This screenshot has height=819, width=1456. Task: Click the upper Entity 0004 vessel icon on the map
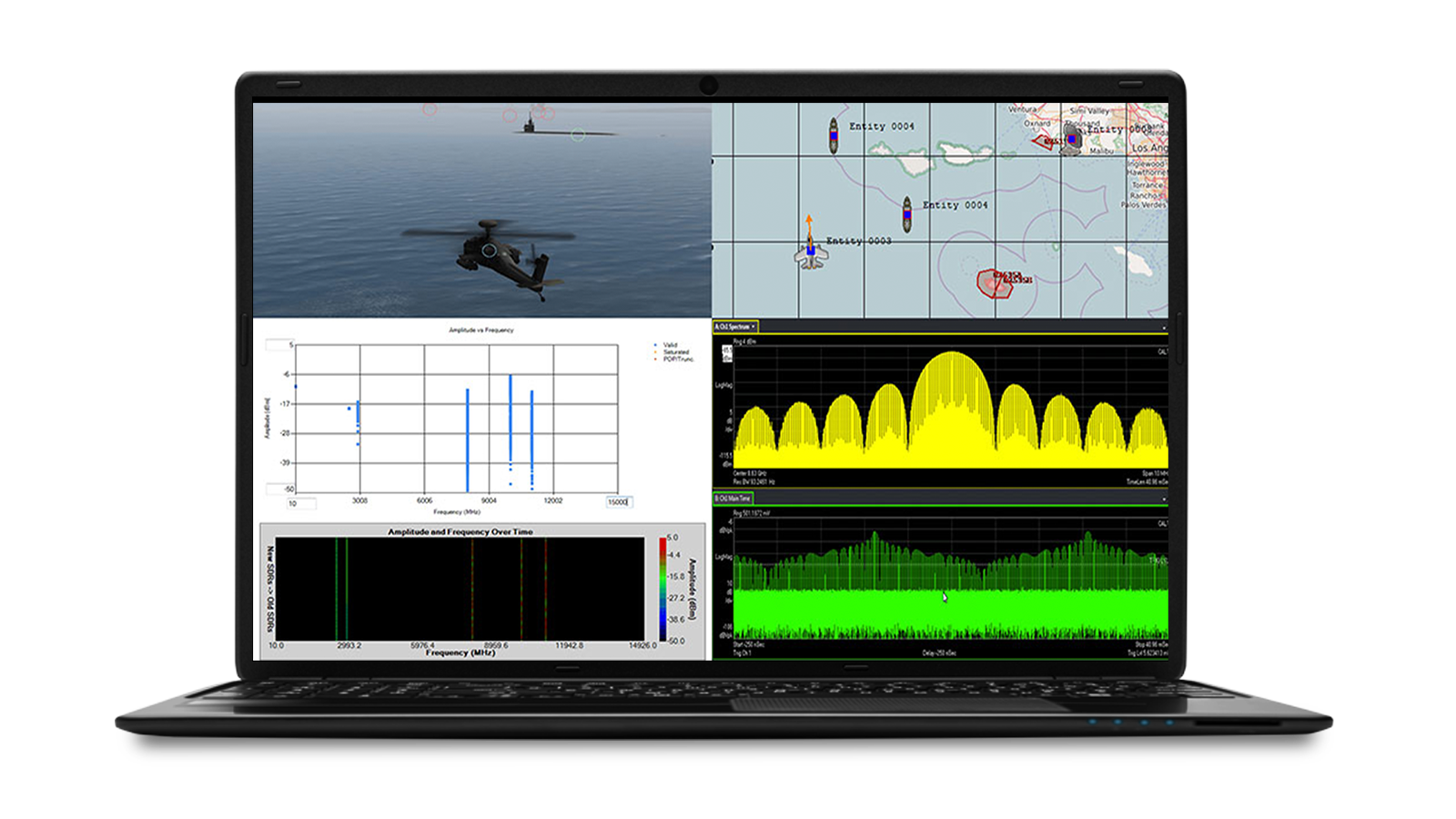click(x=833, y=136)
